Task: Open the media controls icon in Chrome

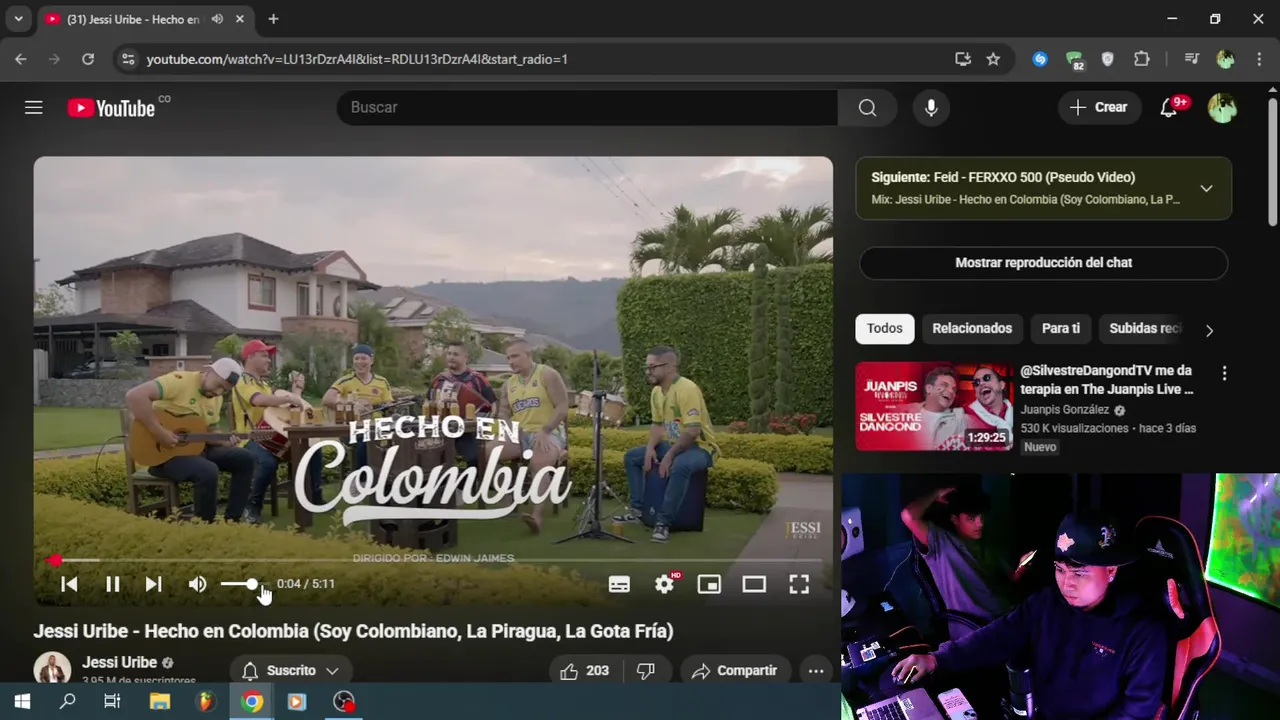Action: (x=1192, y=59)
